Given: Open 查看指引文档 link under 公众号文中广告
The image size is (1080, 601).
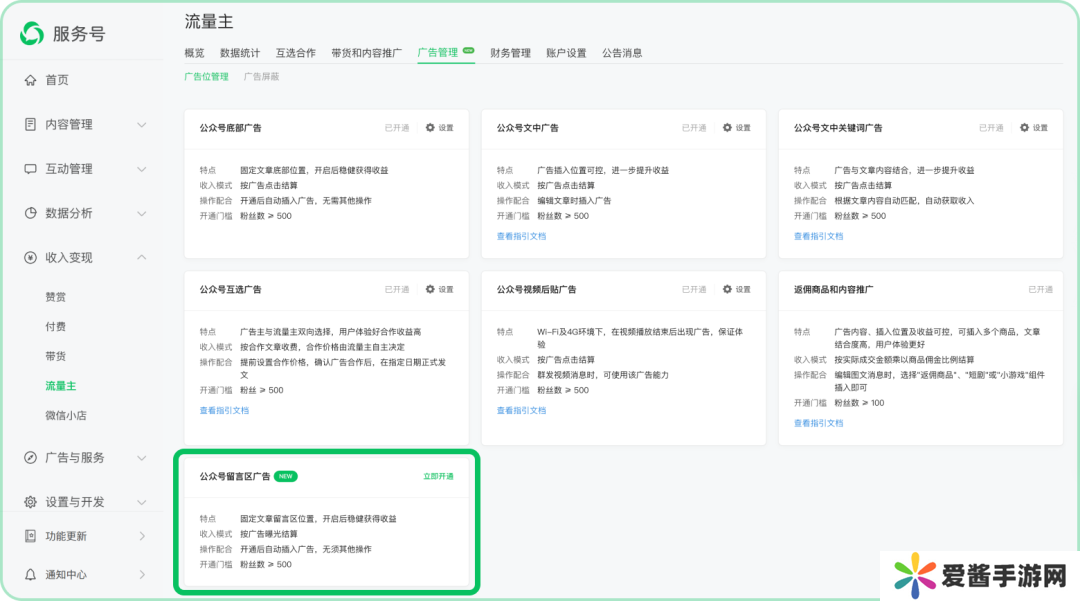Looking at the screenshot, I should click(521, 237).
